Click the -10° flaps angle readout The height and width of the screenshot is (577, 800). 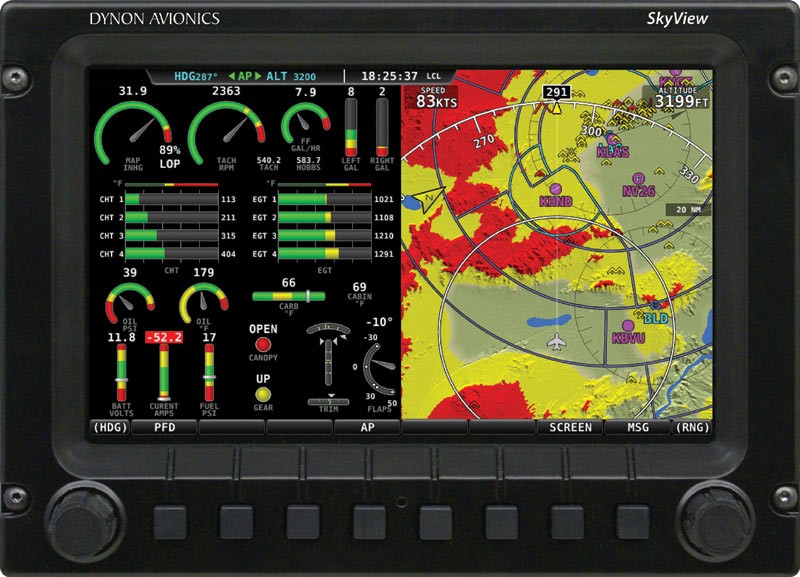click(x=380, y=322)
